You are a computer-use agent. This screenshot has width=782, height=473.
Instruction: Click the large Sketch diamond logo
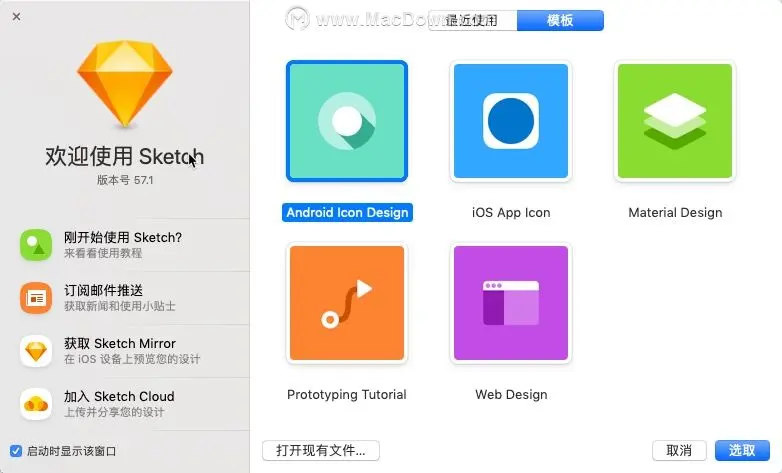[x=125, y=83]
